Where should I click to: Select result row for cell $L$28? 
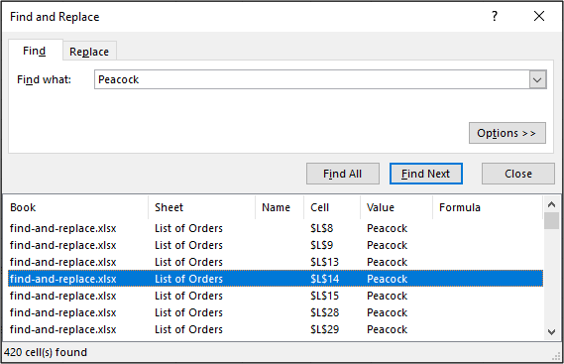pyautogui.click(x=276, y=313)
